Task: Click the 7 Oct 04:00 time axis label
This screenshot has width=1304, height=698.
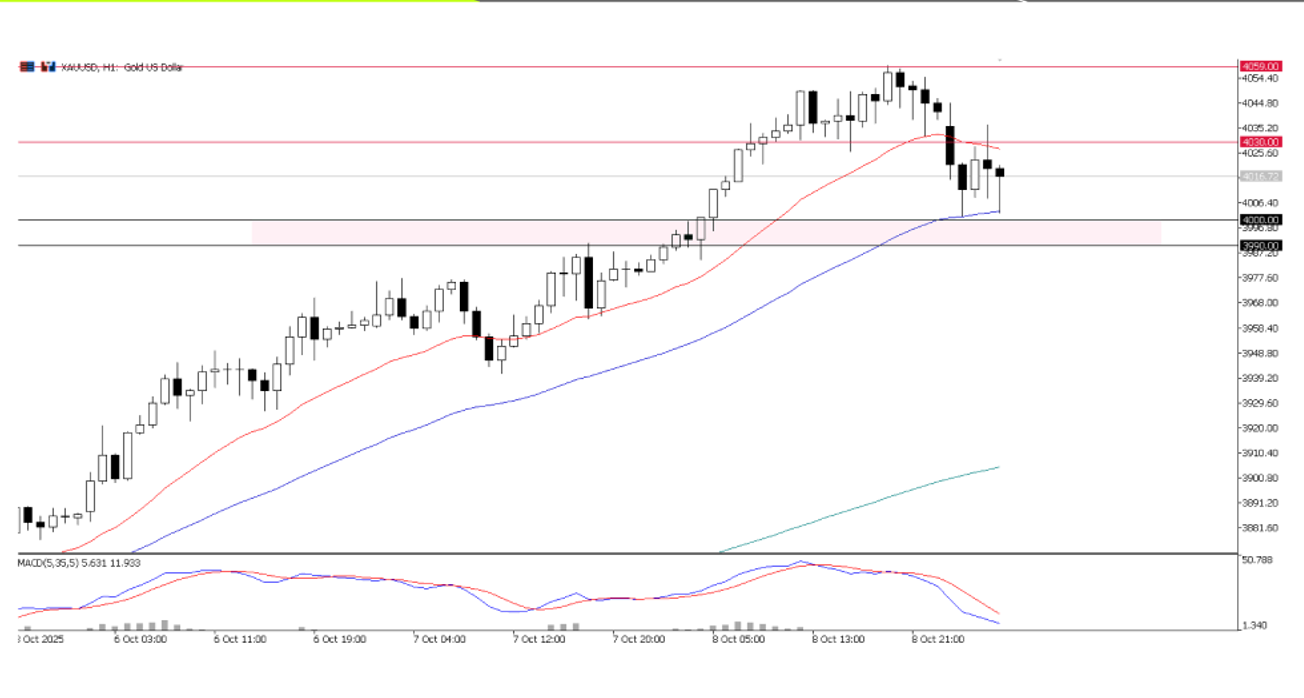Action: [x=440, y=636]
